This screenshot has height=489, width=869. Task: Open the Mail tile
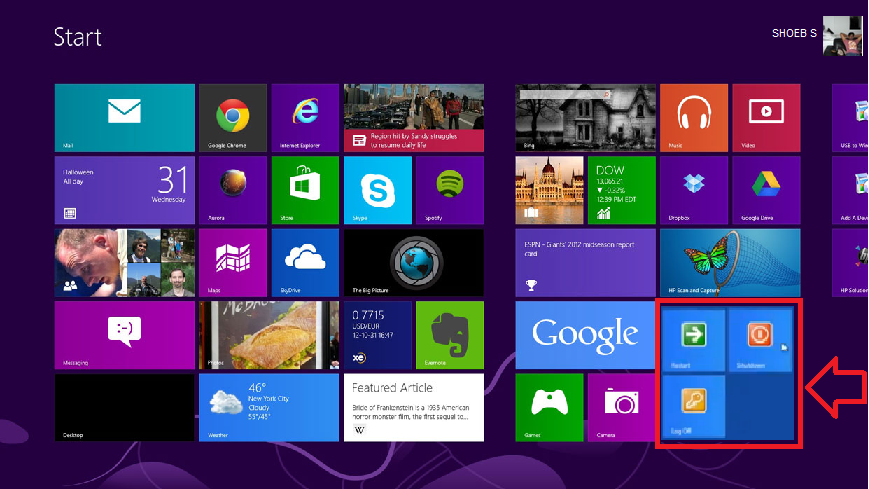tap(125, 117)
